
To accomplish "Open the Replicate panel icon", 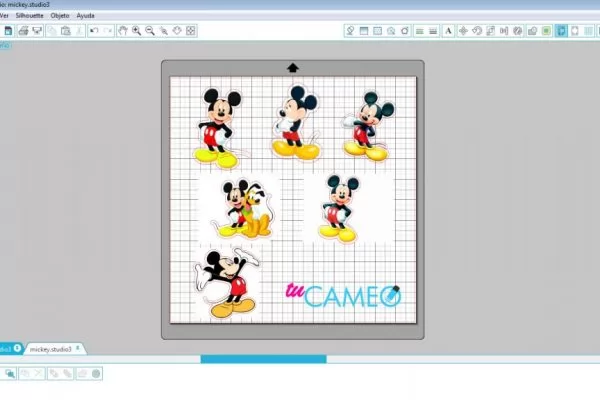I will [518, 31].
